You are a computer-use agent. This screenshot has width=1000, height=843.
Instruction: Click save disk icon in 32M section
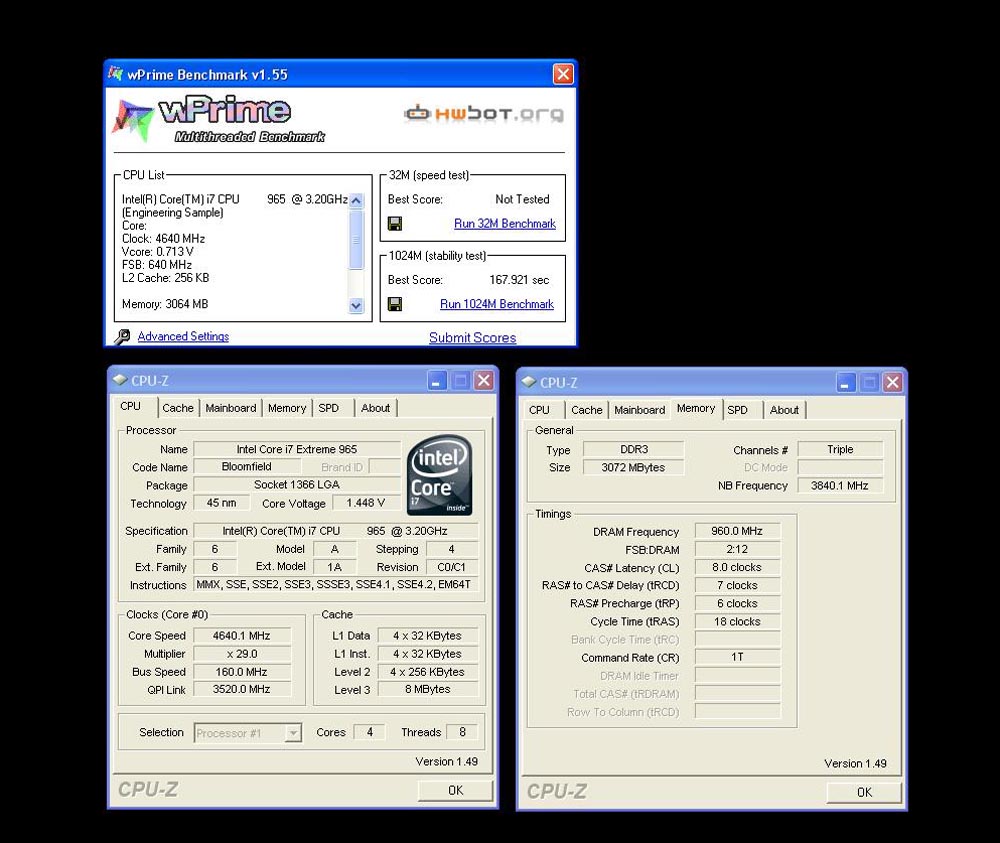(x=395, y=224)
